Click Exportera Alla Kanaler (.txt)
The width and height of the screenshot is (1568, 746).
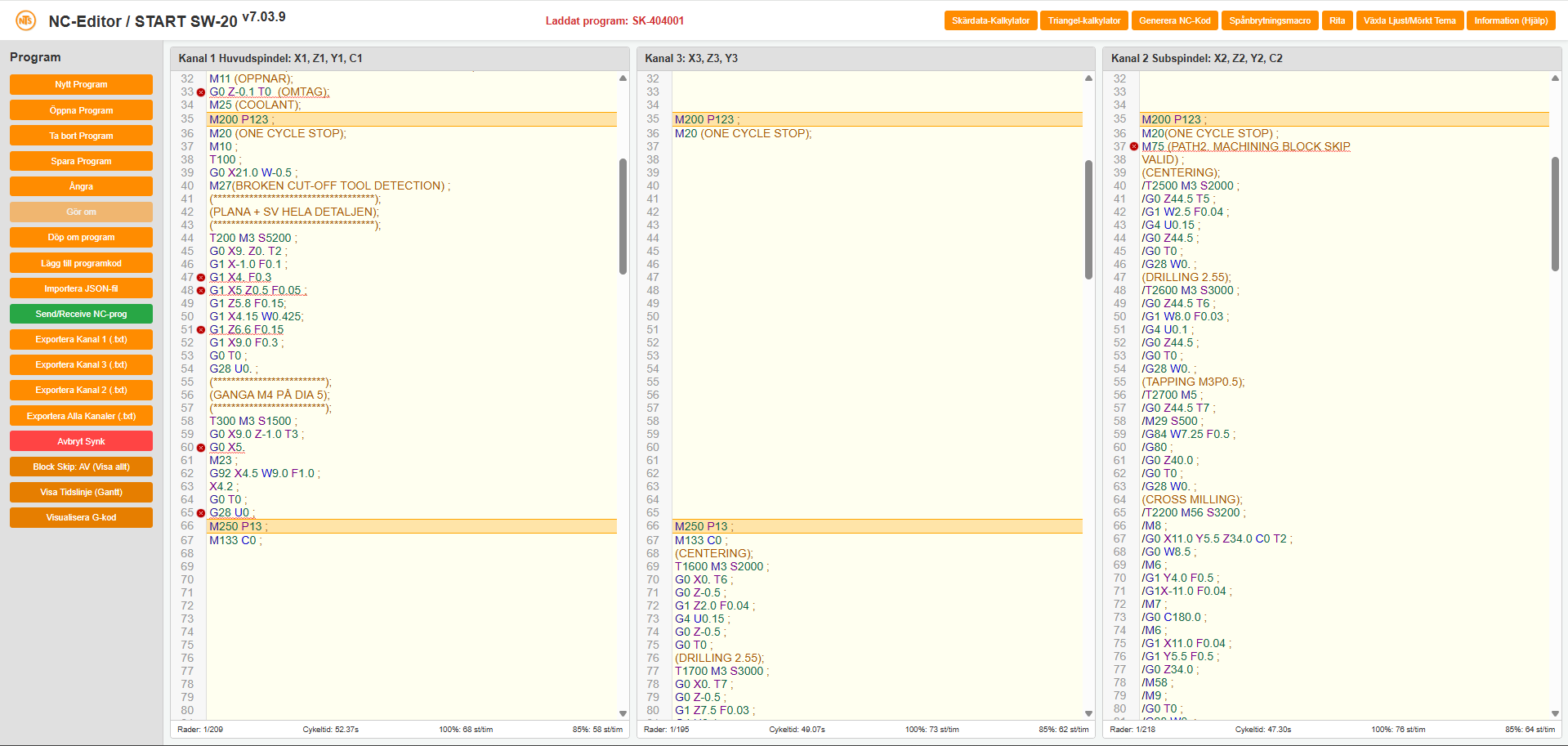[x=81, y=416]
